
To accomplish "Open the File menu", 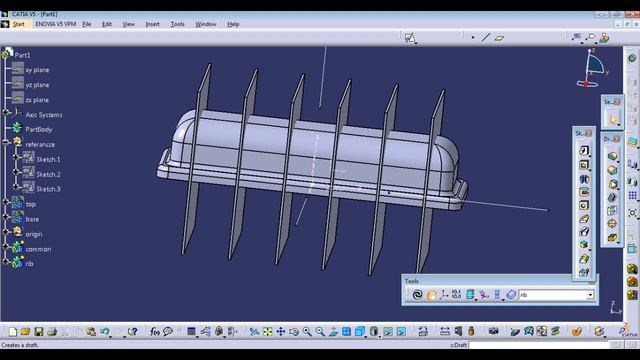I will point(87,24).
